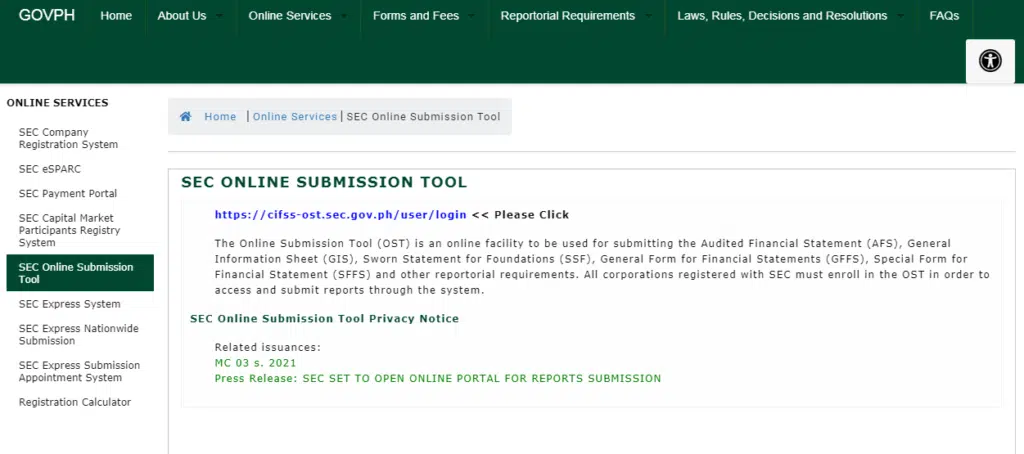Viewport: 1024px width, 454px height.
Task: Open SEC Online Submission Tool Privacy Notice
Action: coord(325,319)
